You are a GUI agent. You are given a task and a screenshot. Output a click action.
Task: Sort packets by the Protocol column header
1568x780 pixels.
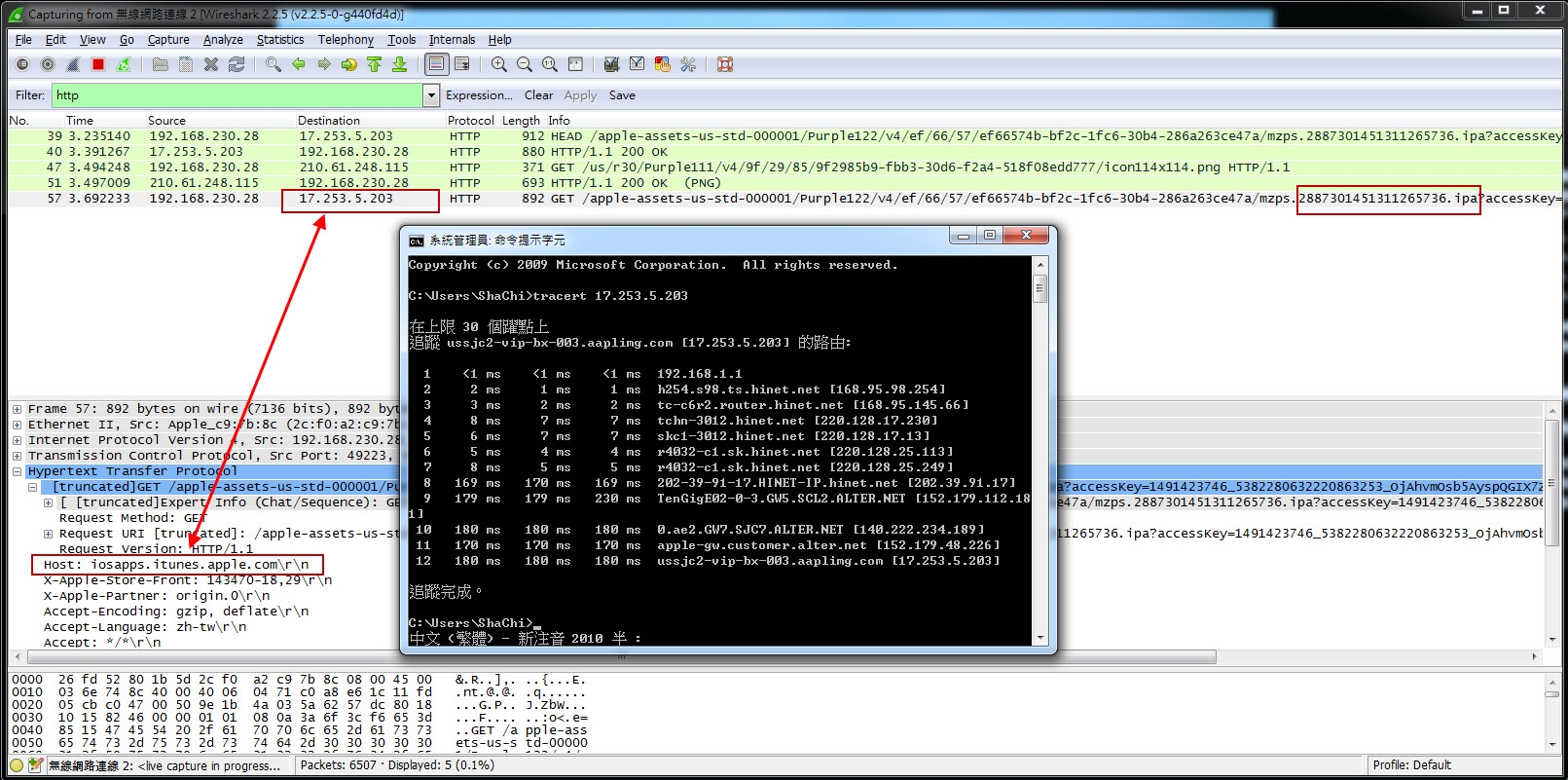click(x=471, y=121)
